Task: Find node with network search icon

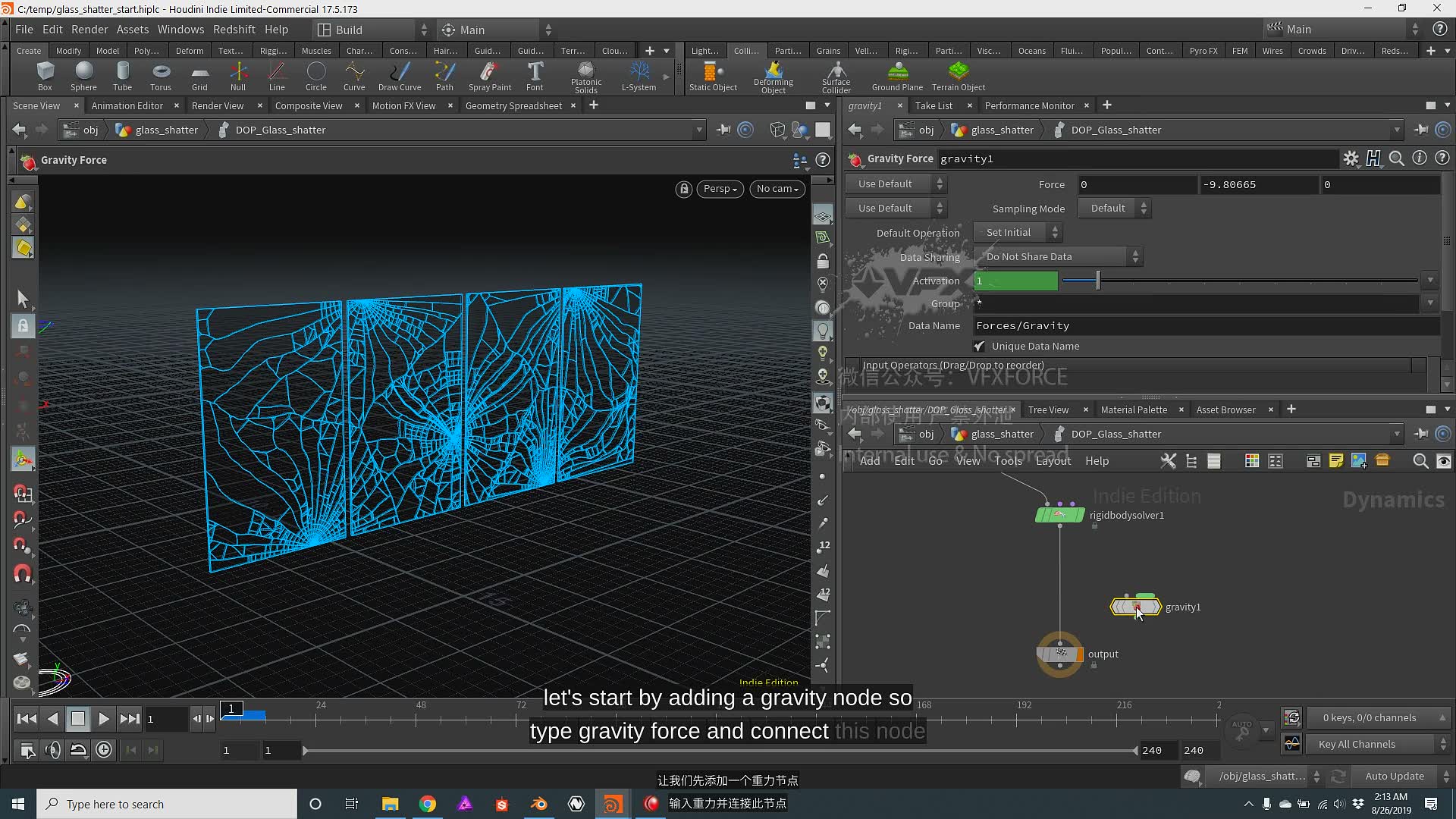Action: tap(1420, 461)
